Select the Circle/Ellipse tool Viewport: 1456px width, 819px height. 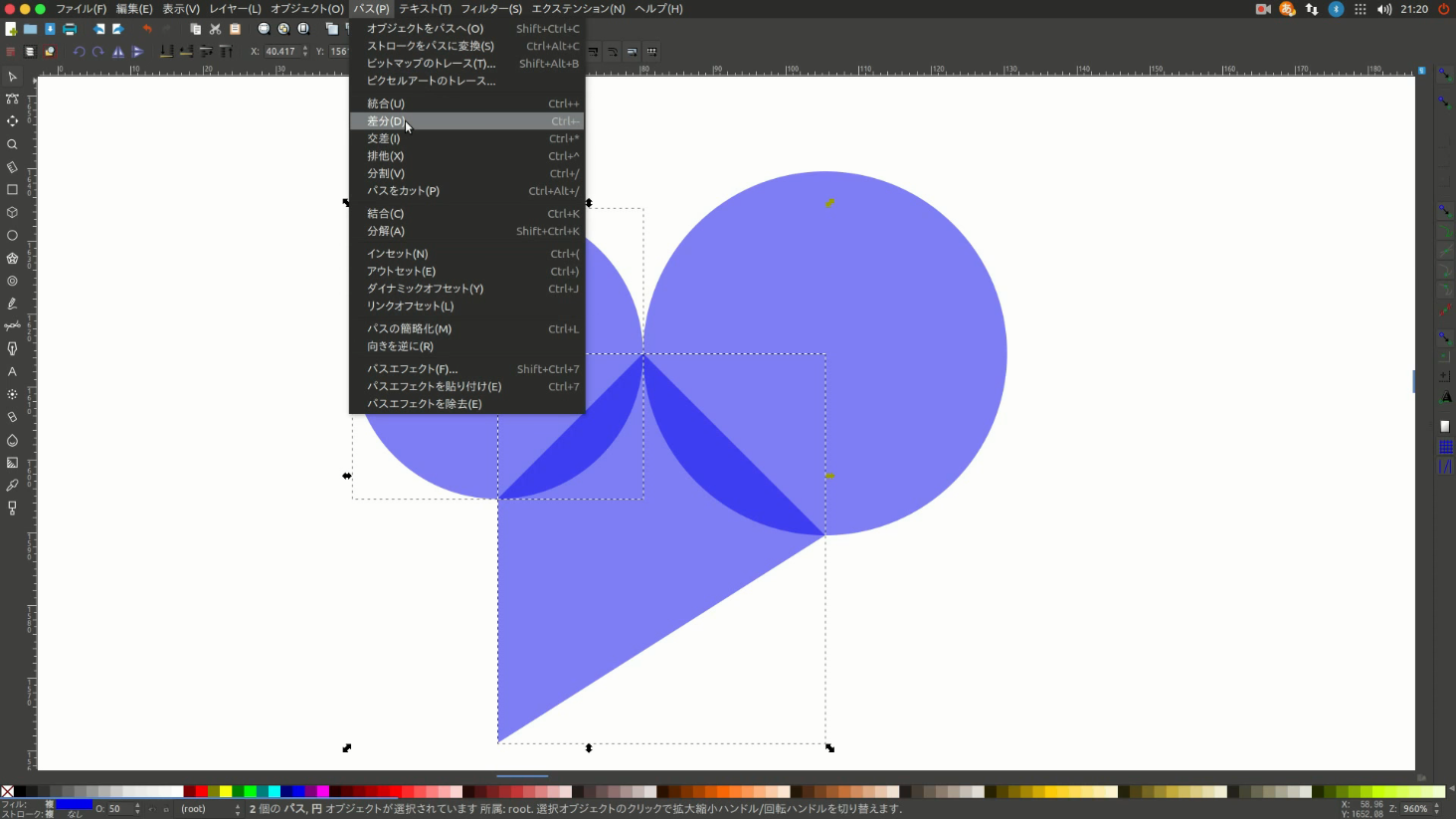[x=12, y=236]
